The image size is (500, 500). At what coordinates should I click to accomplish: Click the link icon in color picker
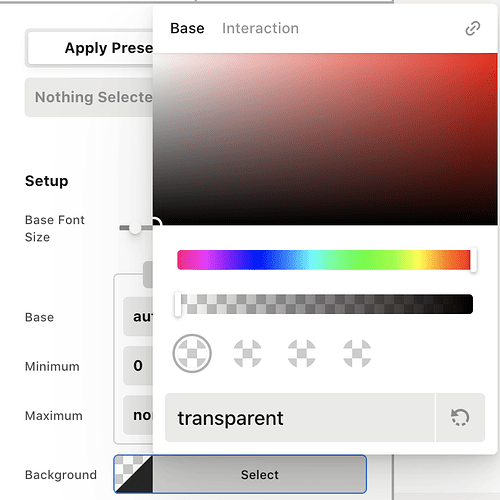point(472,28)
